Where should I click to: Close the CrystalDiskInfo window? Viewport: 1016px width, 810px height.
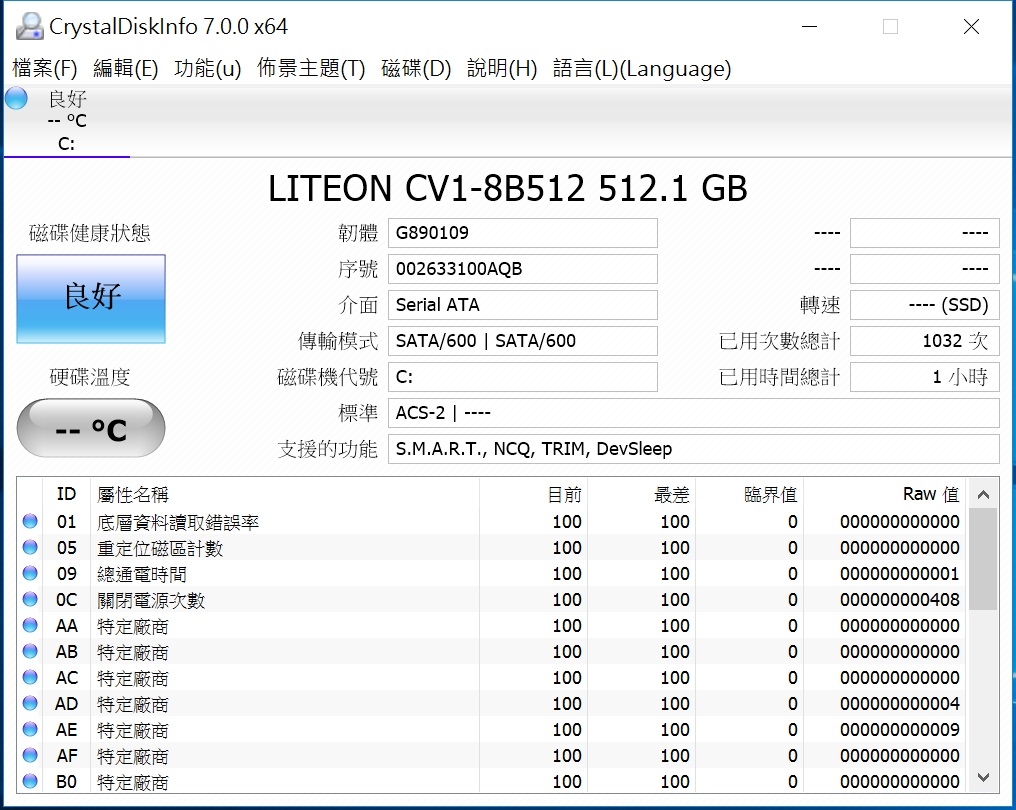point(971,27)
